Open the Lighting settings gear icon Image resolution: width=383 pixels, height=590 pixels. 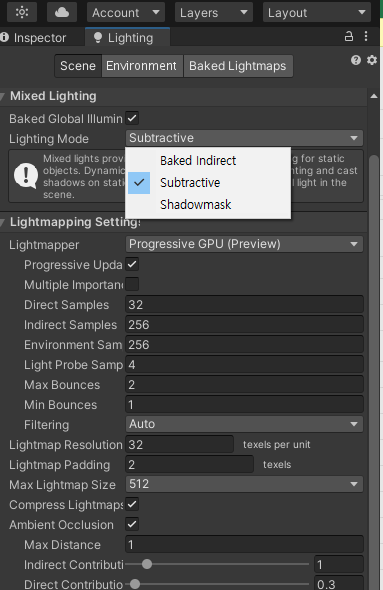[372, 60]
